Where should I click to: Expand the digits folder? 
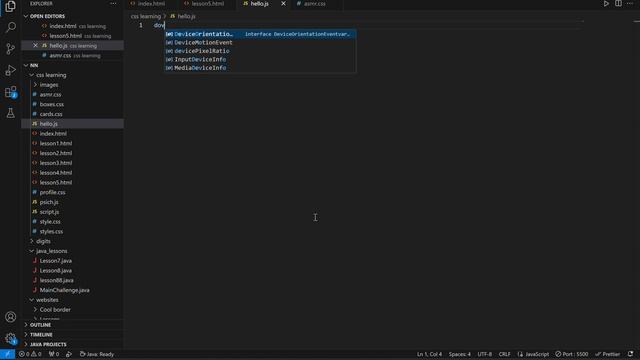pos(43,241)
